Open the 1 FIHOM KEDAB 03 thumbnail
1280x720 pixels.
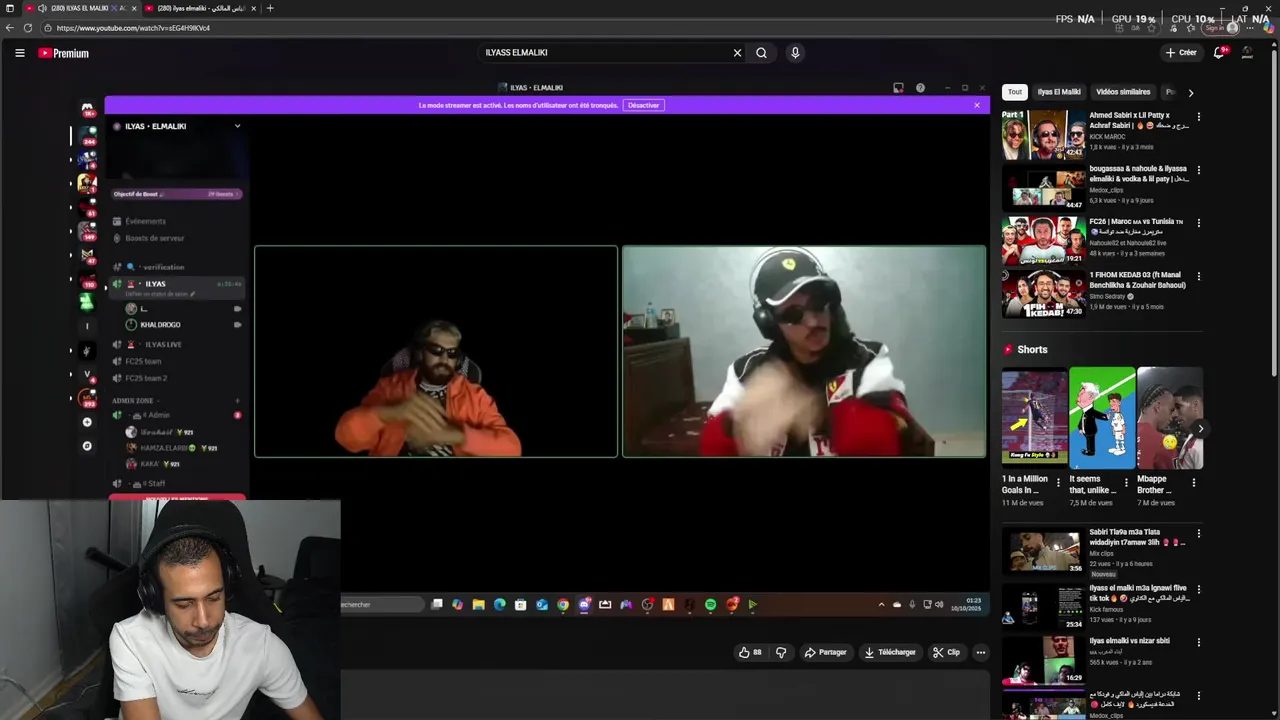(1043, 294)
